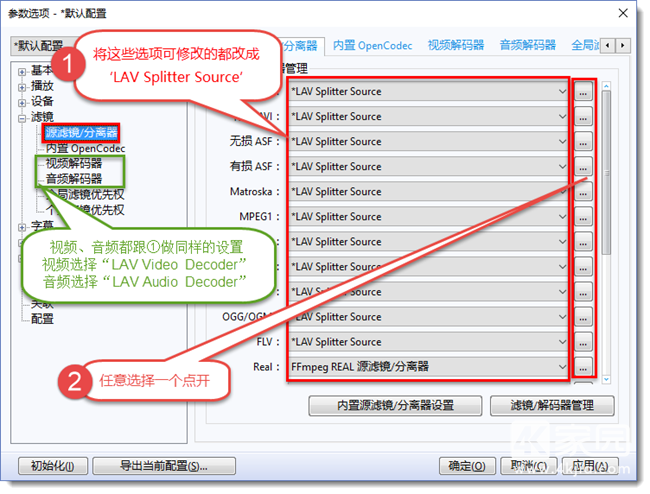Viewport: 650px width, 494px height.
Task: Expand the 播放 tree node
Action: [x=22, y=86]
